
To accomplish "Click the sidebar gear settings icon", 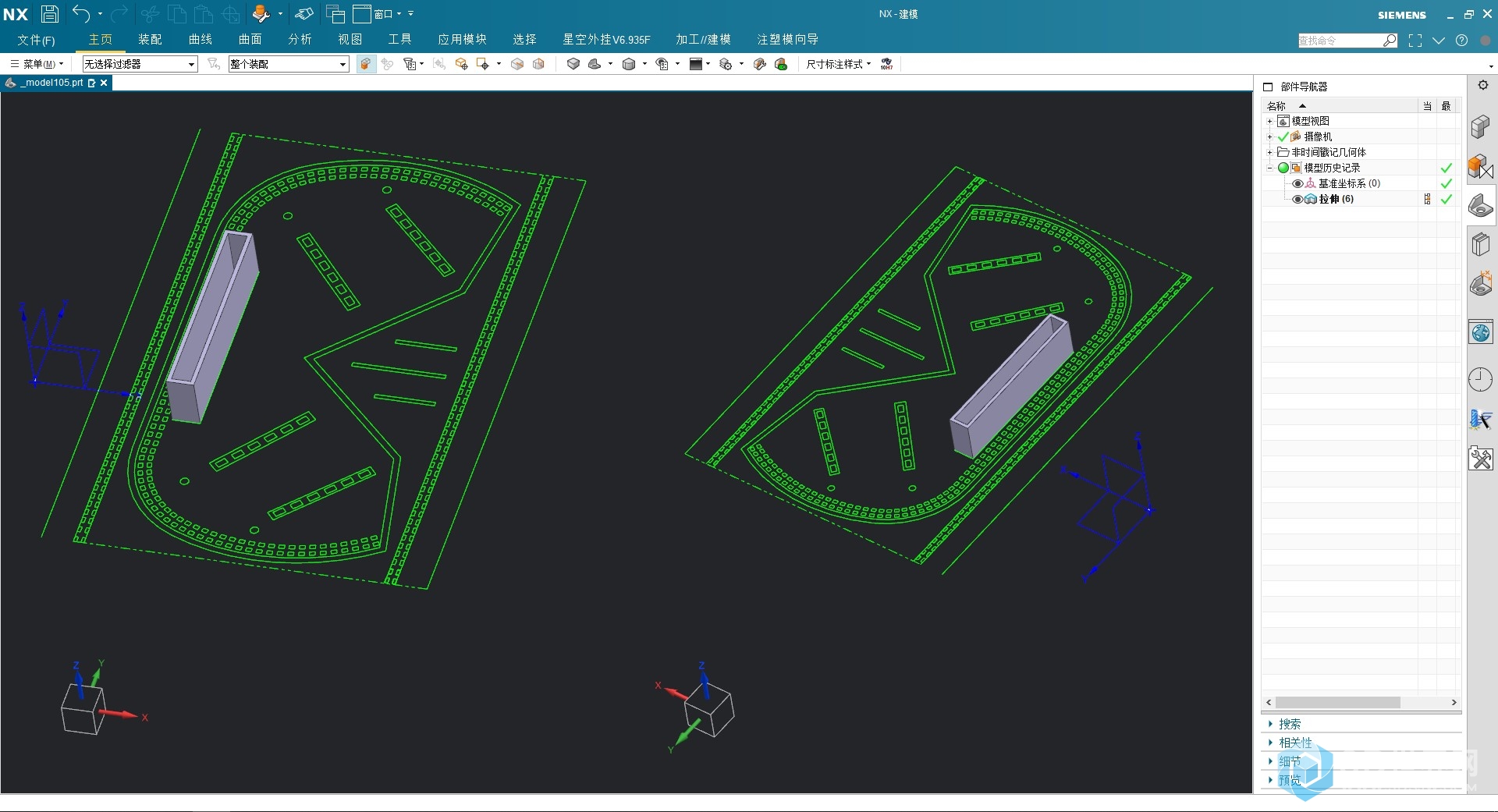I will [1483, 86].
